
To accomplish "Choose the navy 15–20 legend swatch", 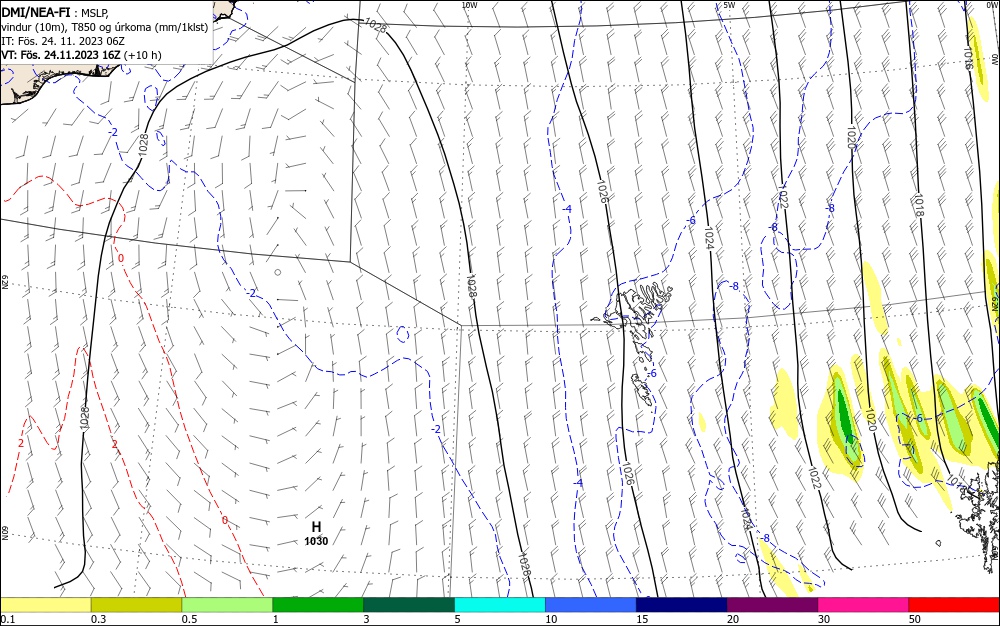I will click(681, 605).
